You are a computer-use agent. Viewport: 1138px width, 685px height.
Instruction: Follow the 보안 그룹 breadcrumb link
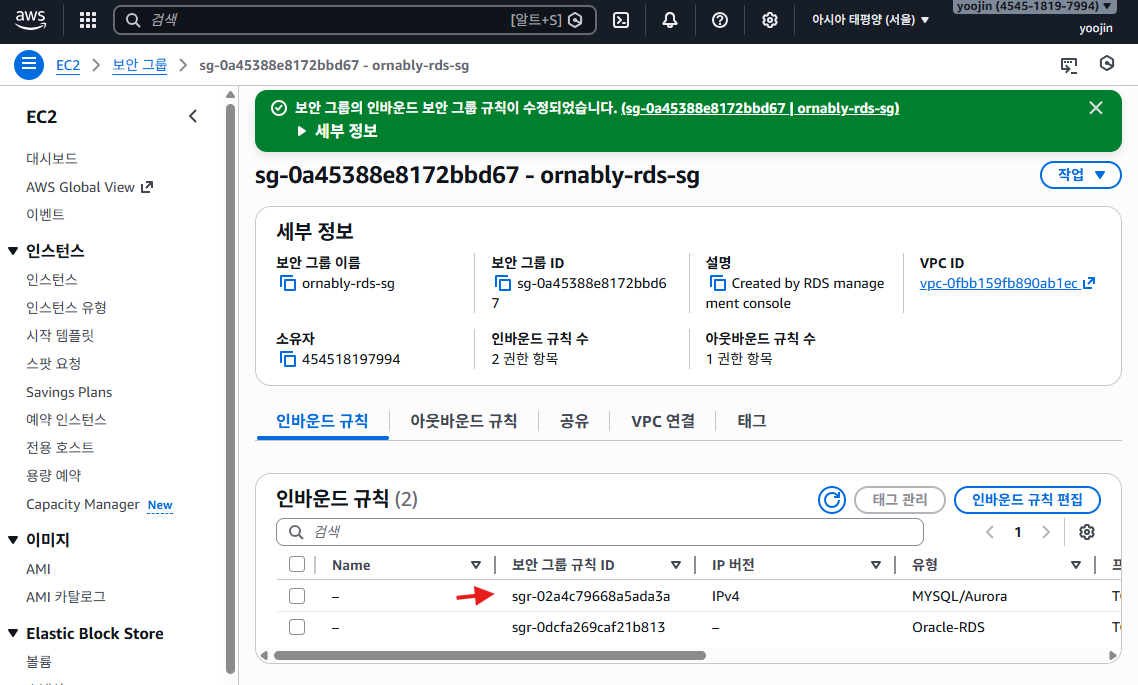coord(139,65)
